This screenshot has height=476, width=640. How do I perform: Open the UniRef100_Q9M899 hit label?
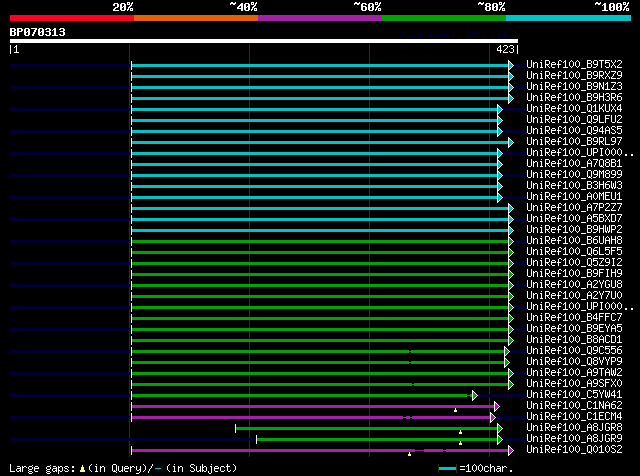(574, 175)
